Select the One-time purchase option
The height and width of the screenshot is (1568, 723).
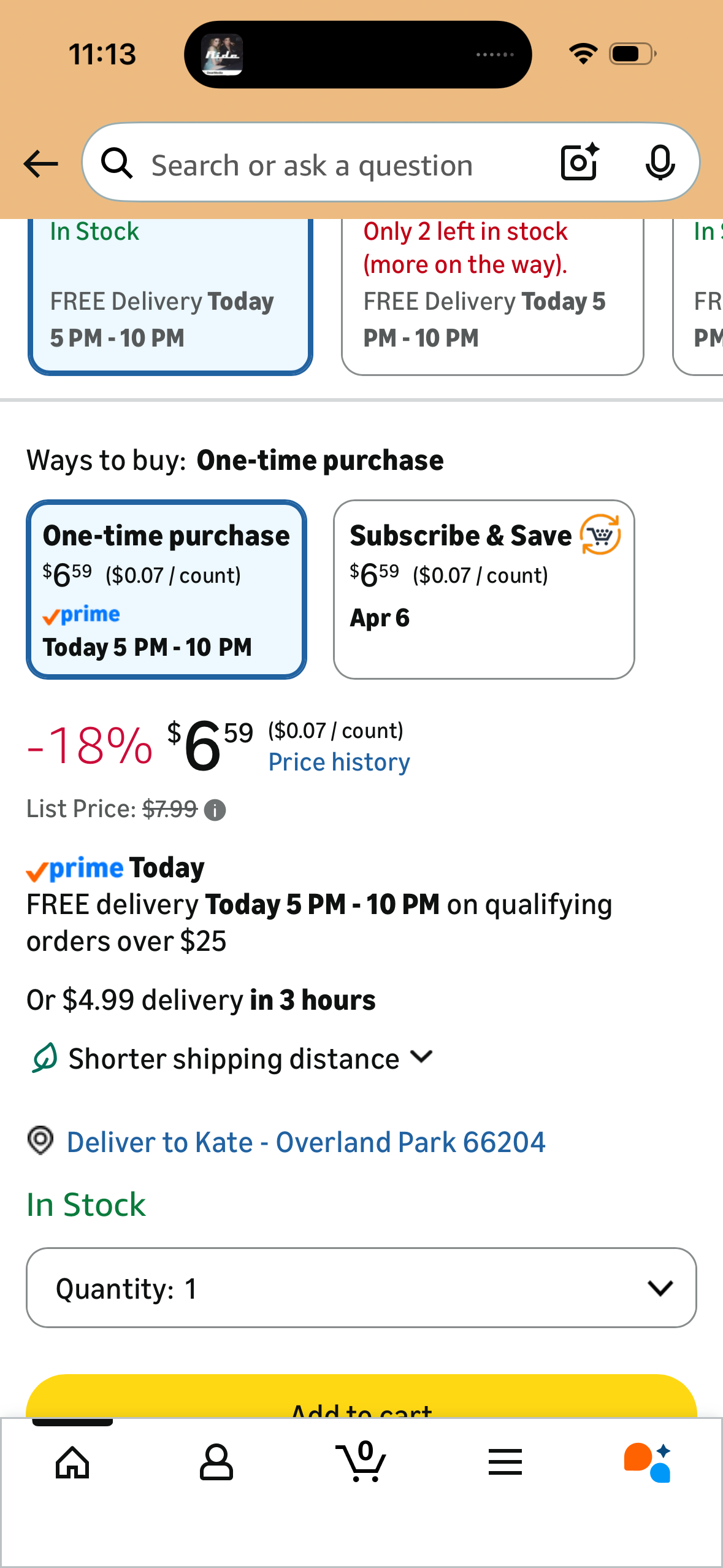(166, 590)
